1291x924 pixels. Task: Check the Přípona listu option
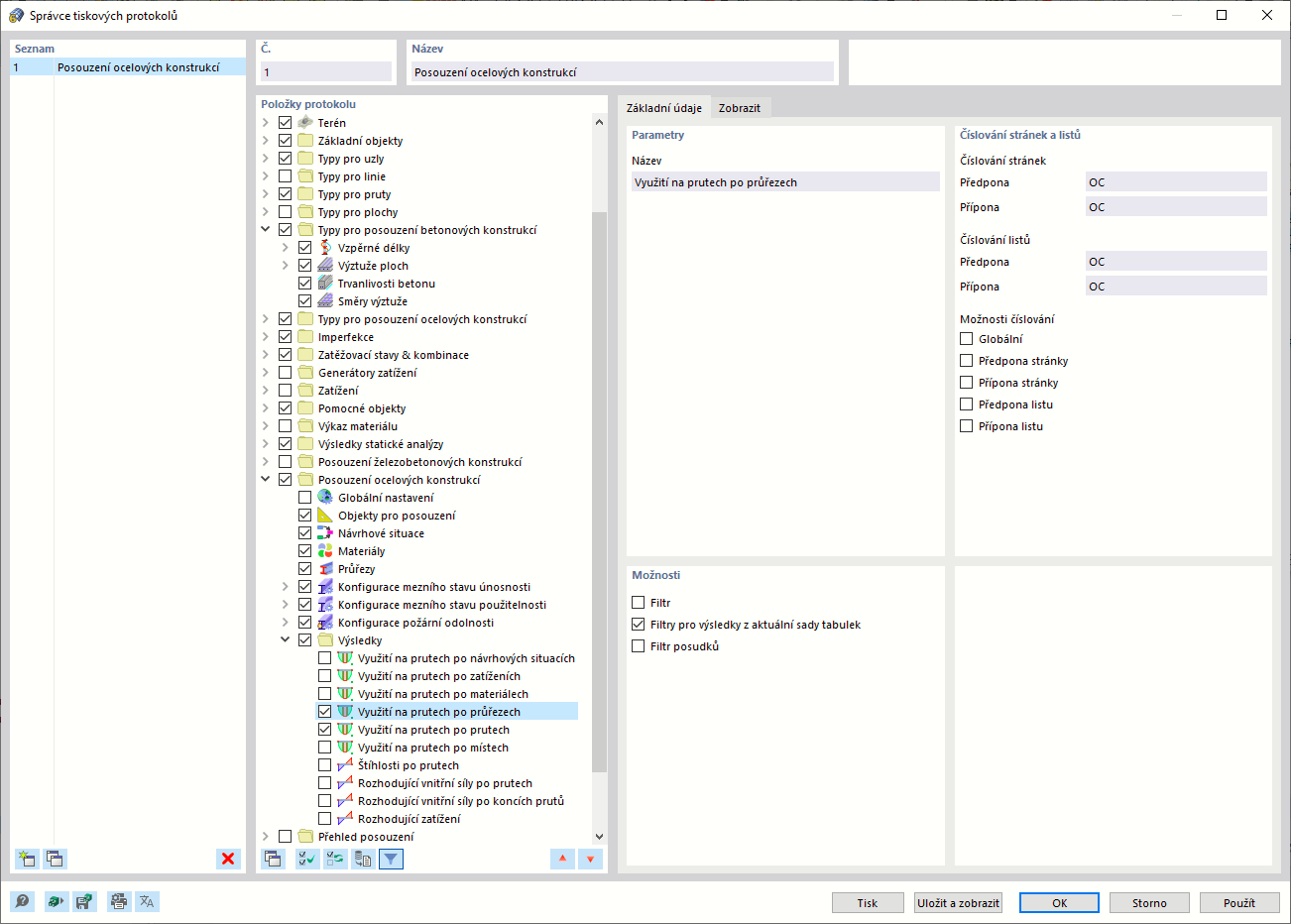click(x=967, y=426)
